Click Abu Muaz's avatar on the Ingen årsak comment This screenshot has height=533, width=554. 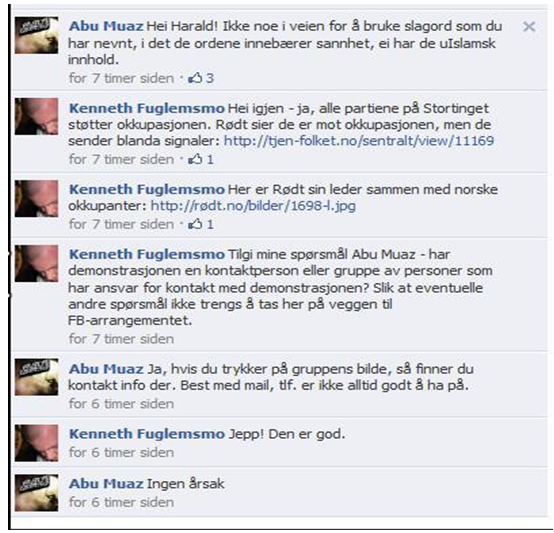(x=36, y=493)
